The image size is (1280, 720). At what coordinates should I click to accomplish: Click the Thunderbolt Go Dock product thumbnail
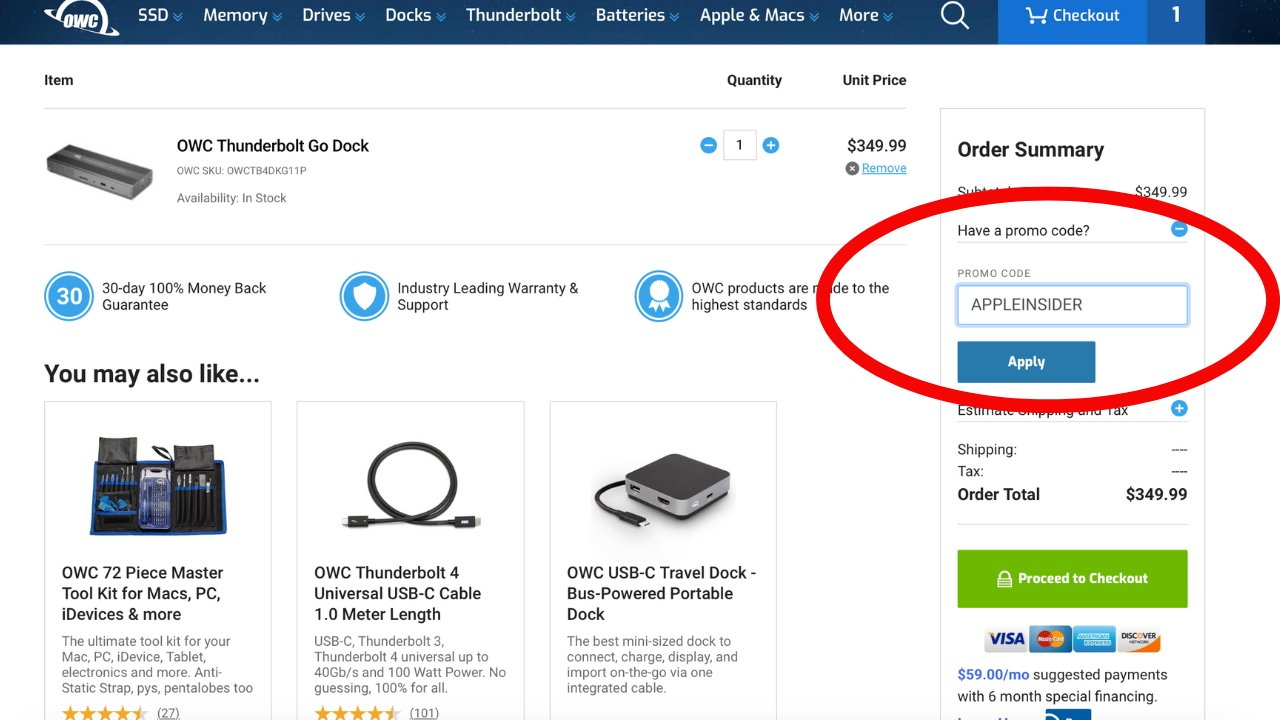(x=99, y=170)
